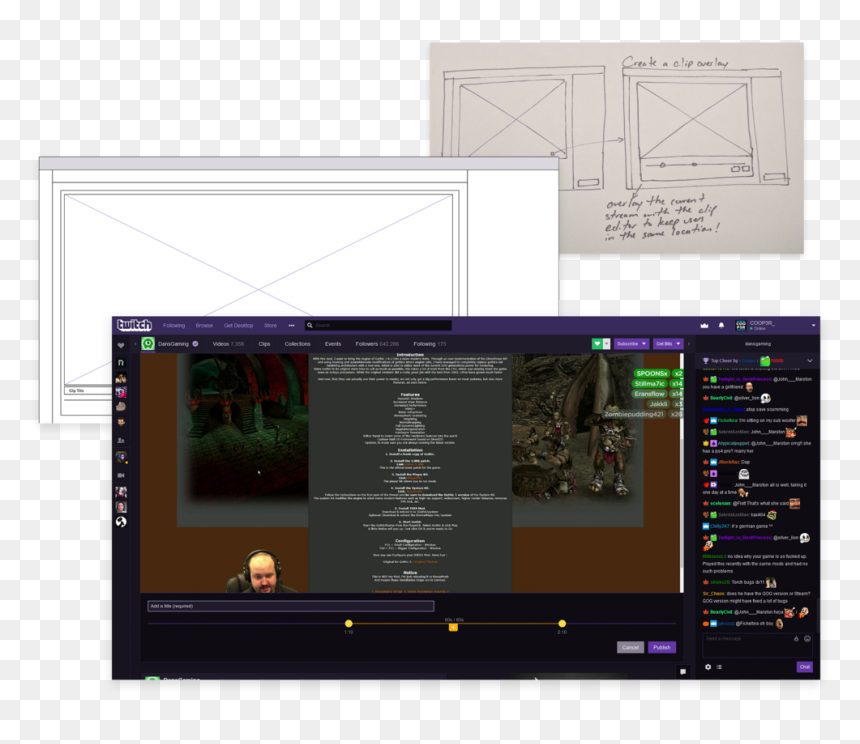Click the Twitch logo

[x=134, y=325]
